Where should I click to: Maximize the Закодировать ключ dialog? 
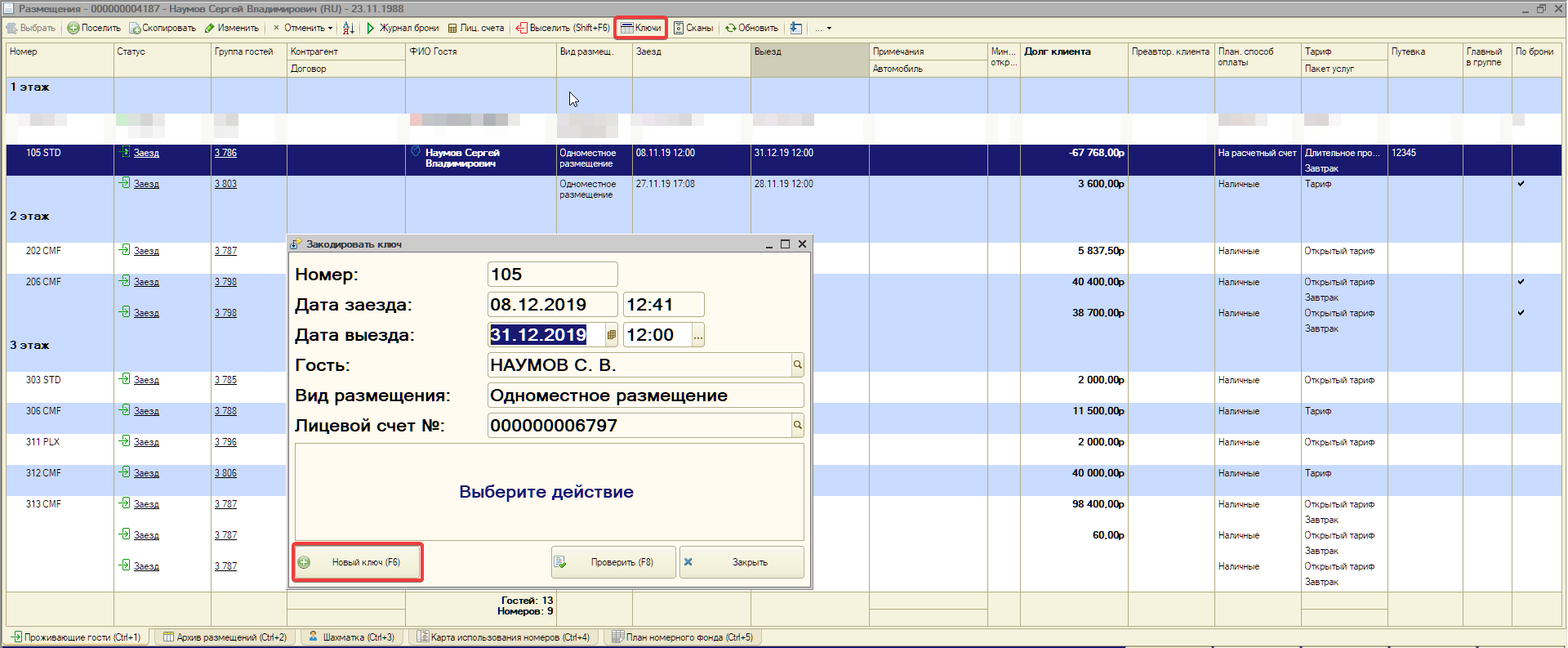pos(785,244)
